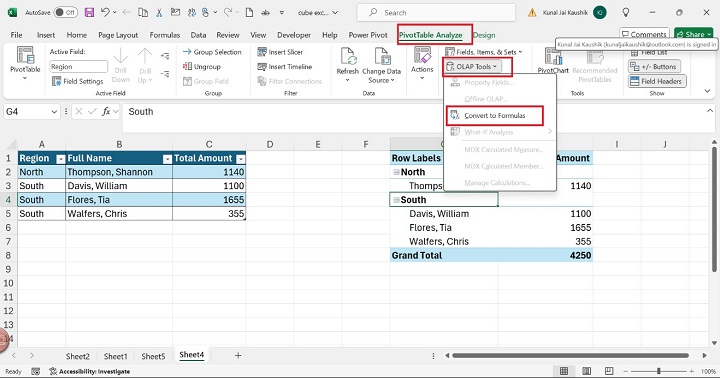Click the Page Layout view icon in status bar
Screen dimensions: 720x378
click(586, 371)
